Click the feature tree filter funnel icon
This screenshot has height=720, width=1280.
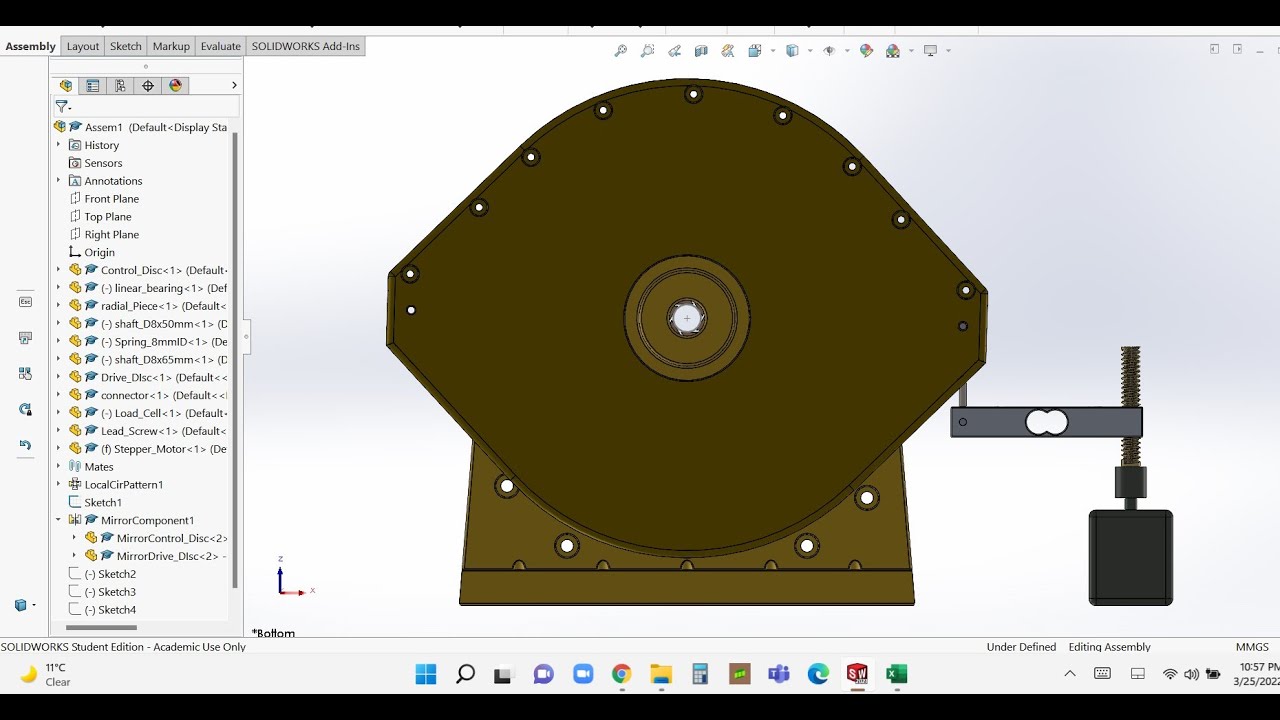(x=61, y=106)
